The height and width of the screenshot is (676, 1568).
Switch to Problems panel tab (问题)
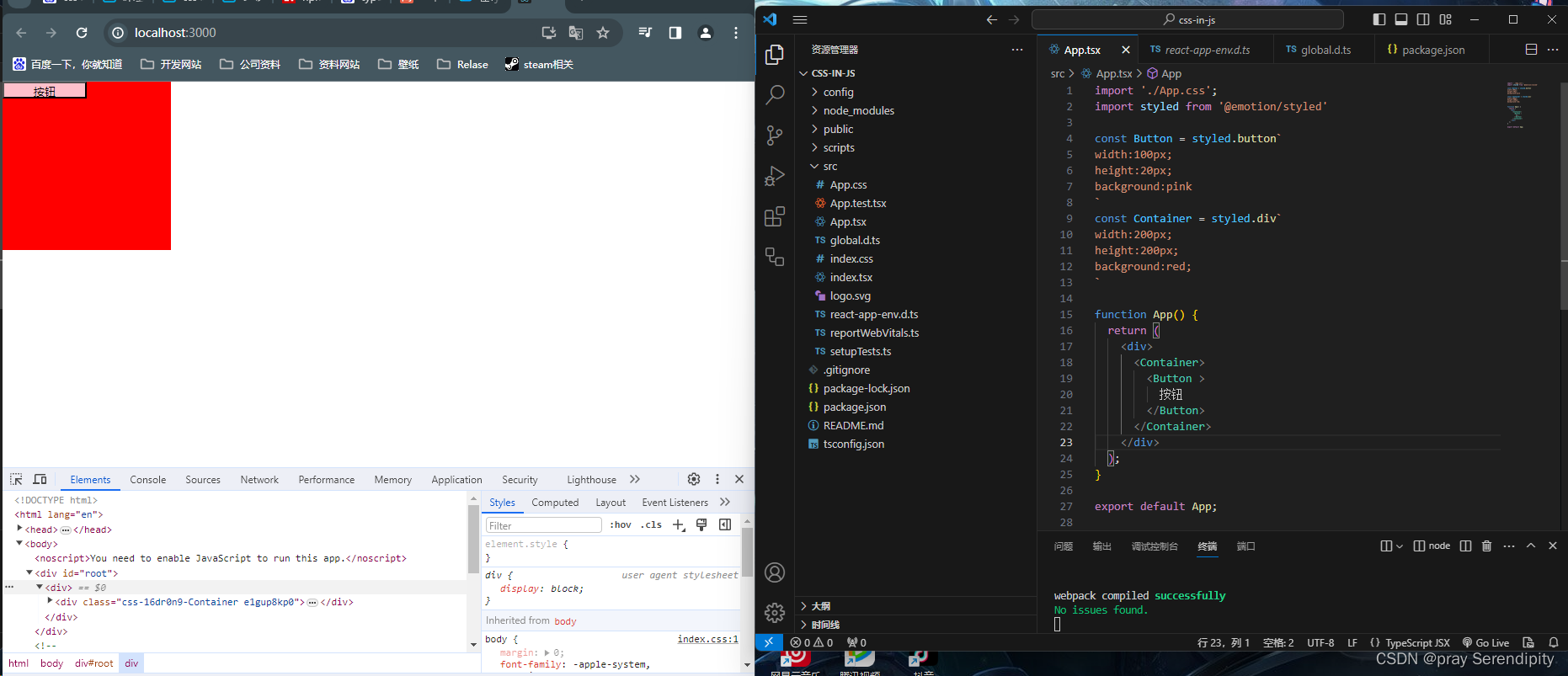1064,546
